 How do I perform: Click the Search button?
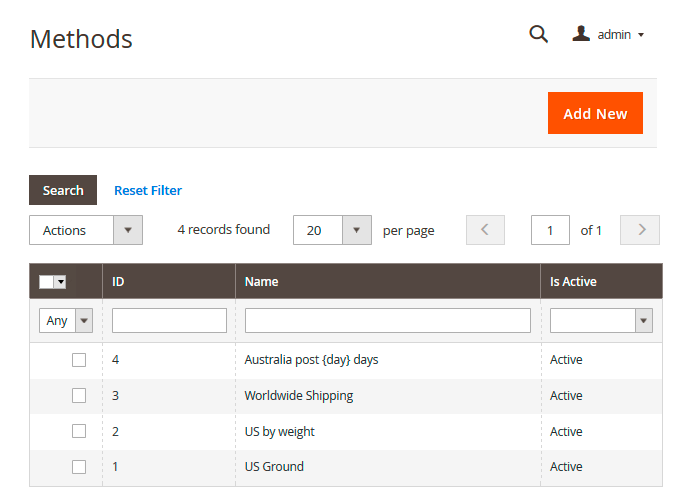click(x=63, y=190)
